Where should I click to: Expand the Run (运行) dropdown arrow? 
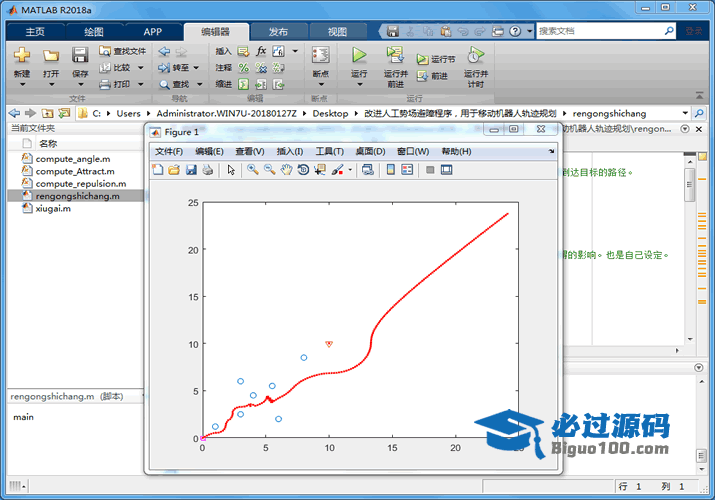tap(359, 84)
